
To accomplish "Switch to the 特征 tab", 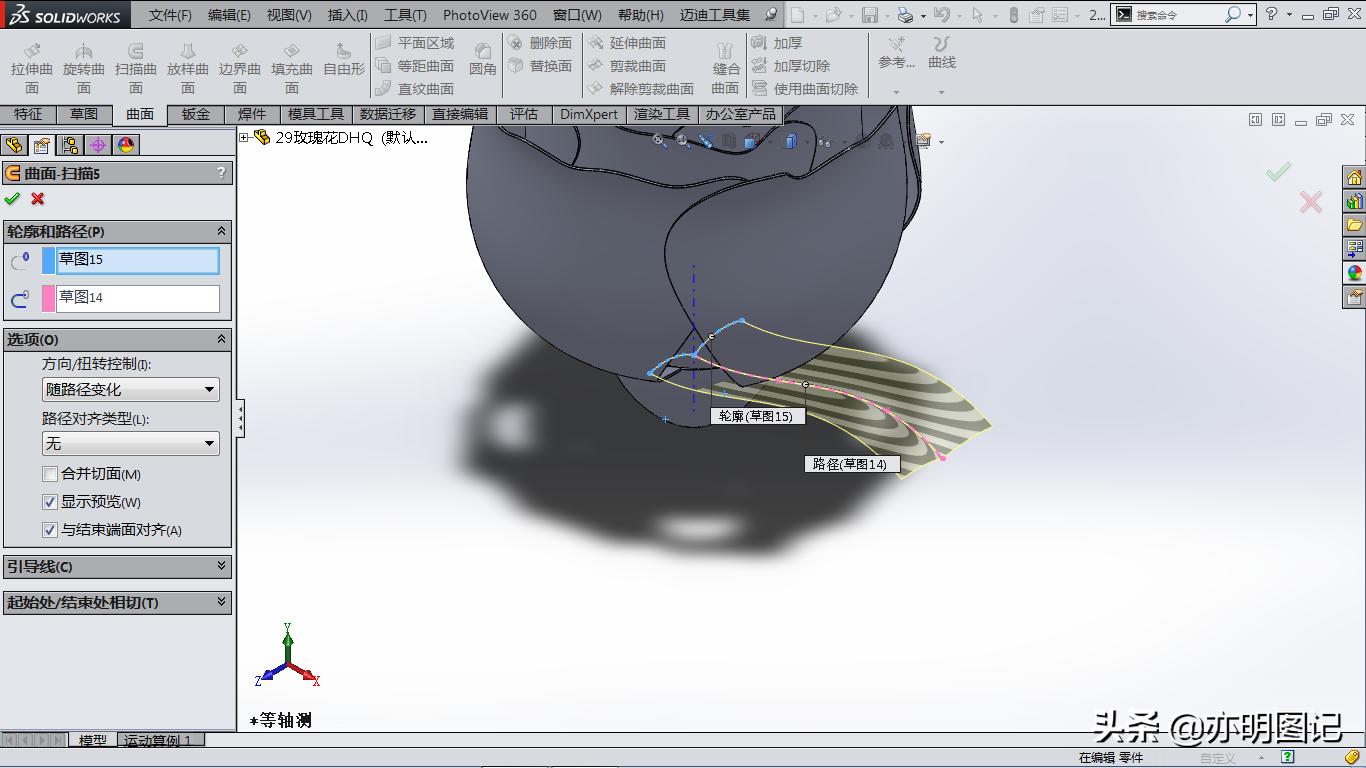I will click(29, 114).
